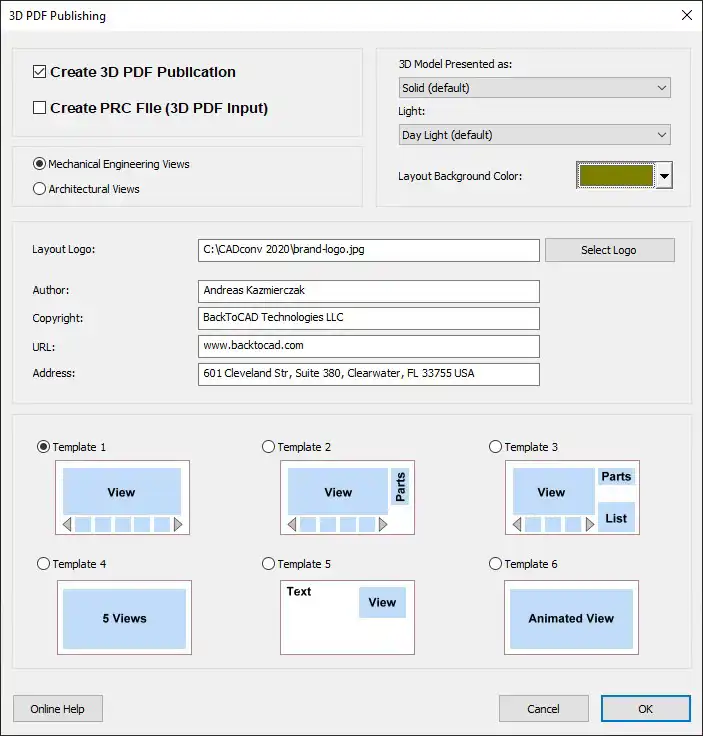Open the 3D Model Presented as dropdown
The width and height of the screenshot is (703, 736).
click(x=535, y=88)
